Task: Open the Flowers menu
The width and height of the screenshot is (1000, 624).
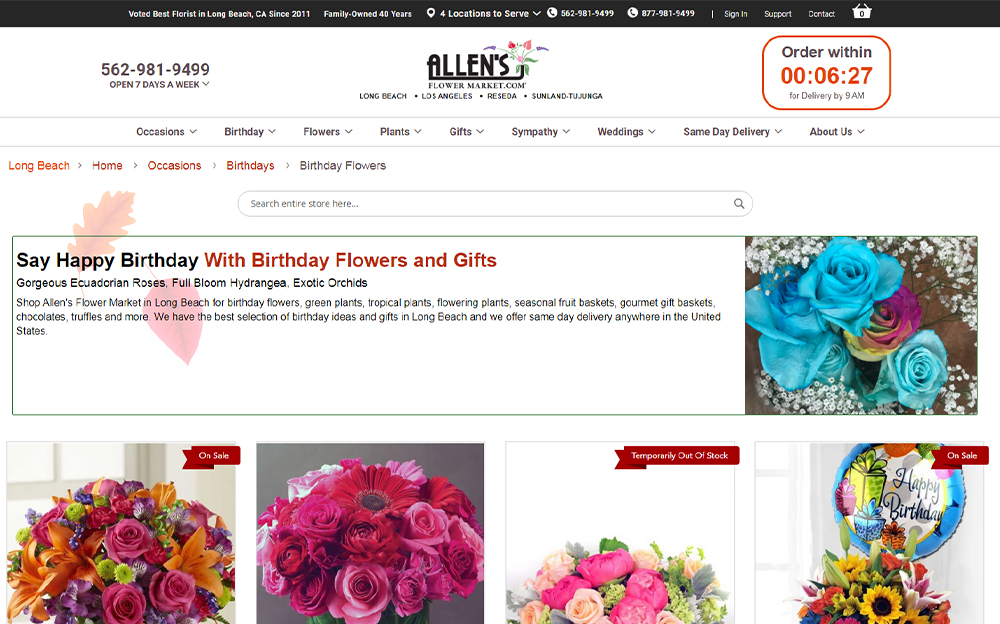Action: pyautogui.click(x=328, y=131)
